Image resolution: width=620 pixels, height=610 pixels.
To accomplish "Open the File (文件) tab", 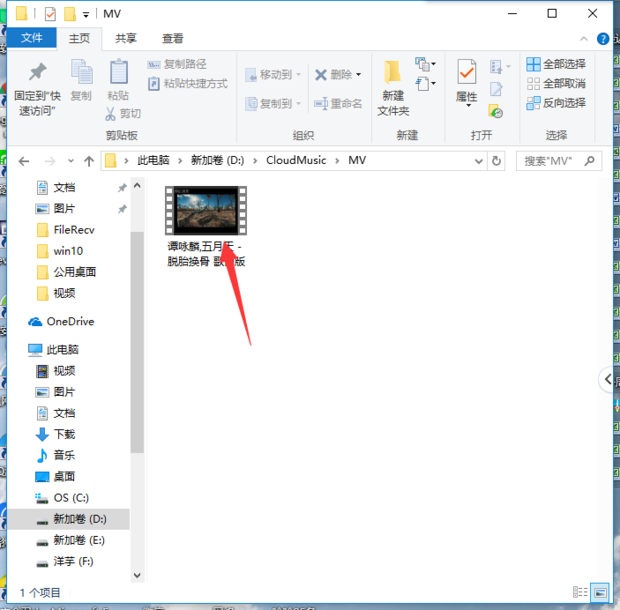I will (x=32, y=38).
